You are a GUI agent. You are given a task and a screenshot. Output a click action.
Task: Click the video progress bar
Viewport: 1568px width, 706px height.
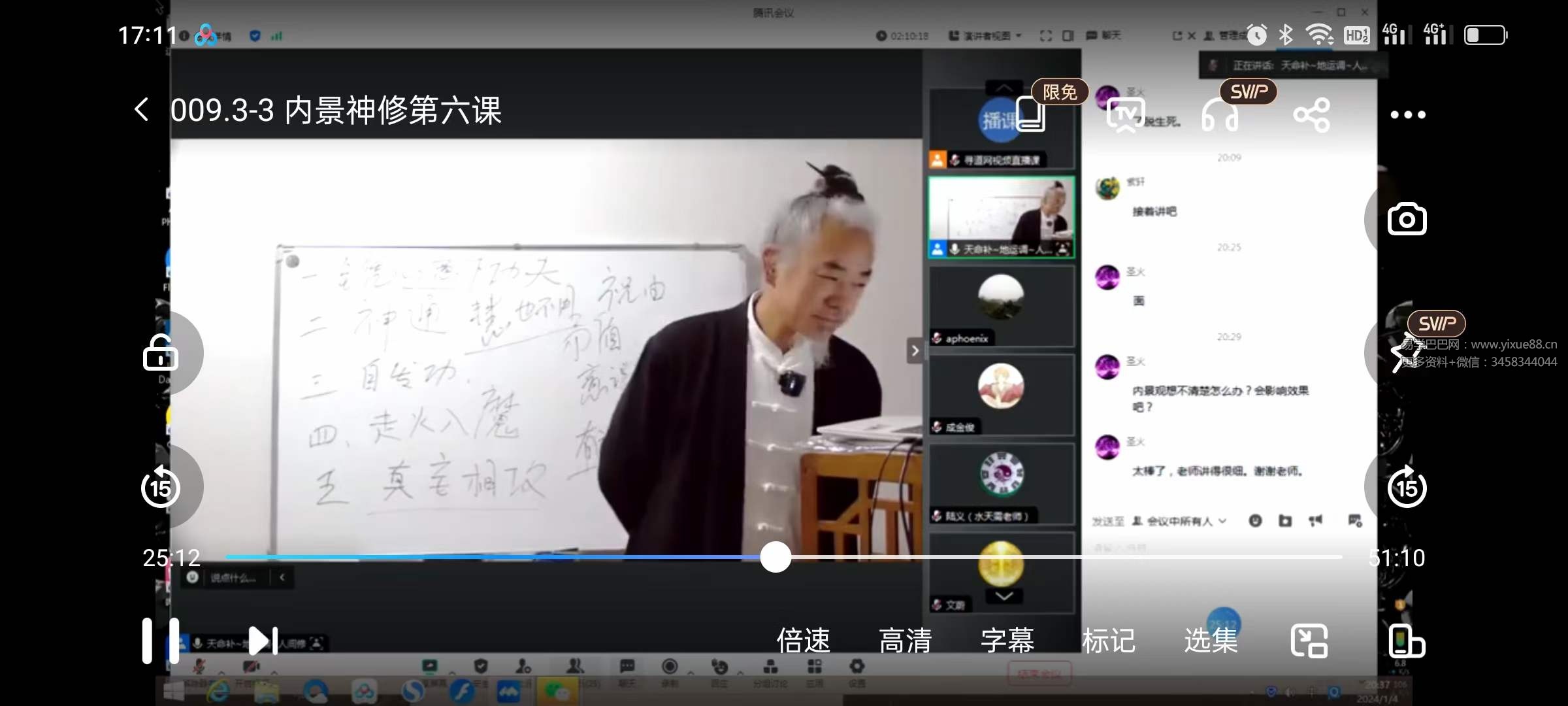click(775, 558)
